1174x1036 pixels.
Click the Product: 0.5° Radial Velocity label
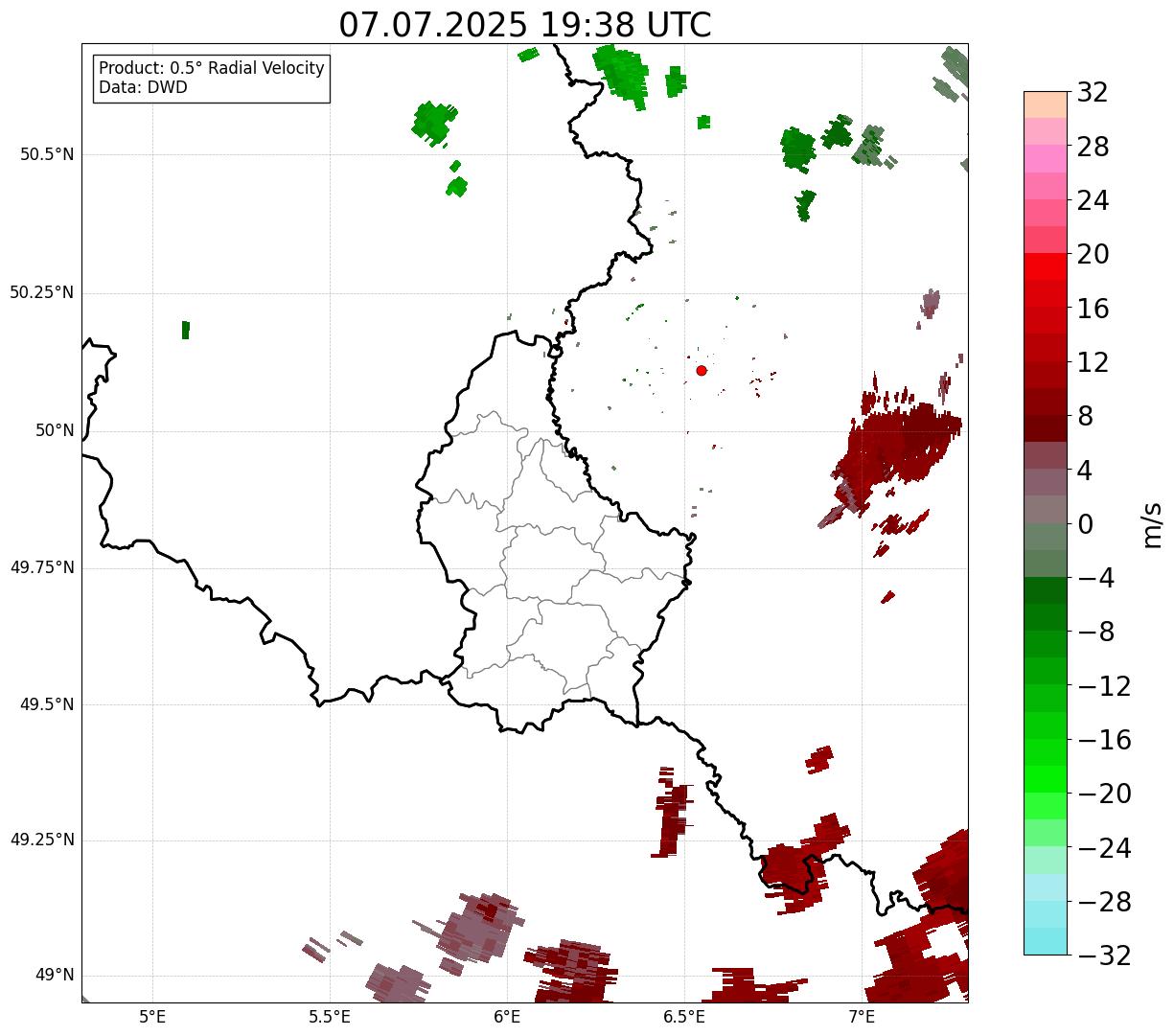pos(212,69)
